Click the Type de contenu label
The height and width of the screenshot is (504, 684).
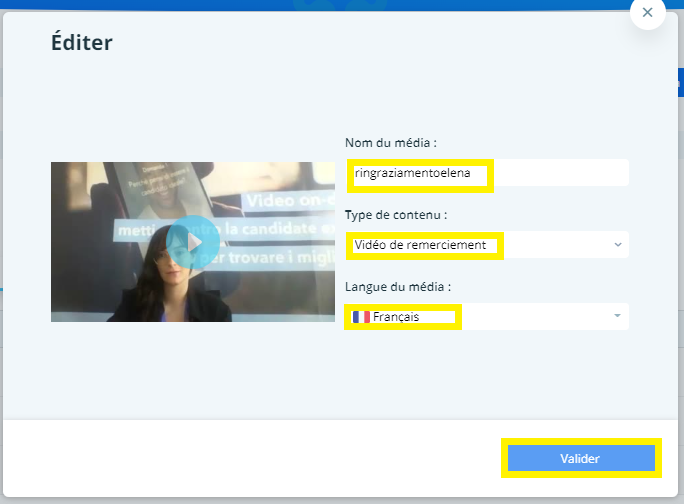[x=395, y=214]
